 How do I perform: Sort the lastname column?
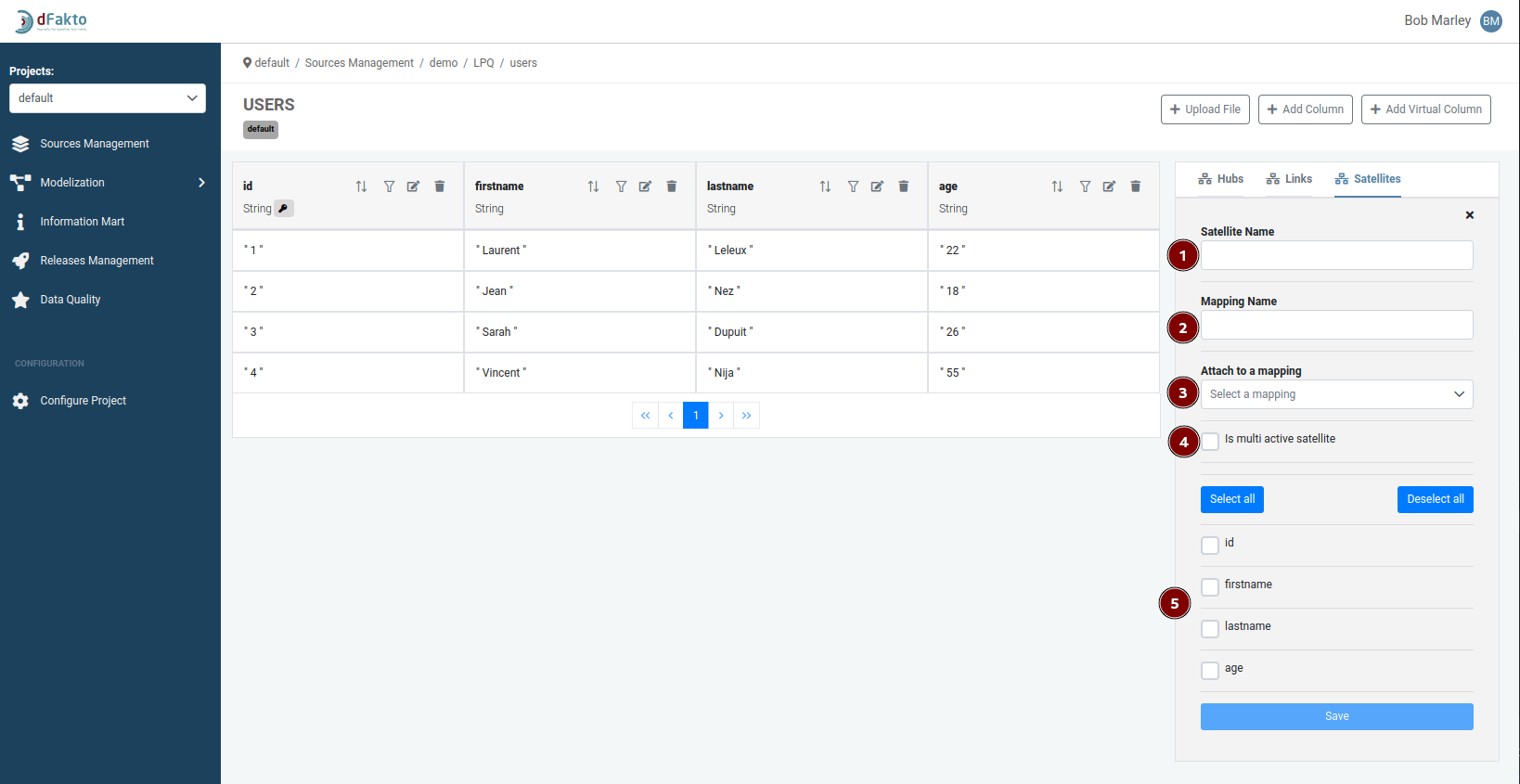click(826, 186)
